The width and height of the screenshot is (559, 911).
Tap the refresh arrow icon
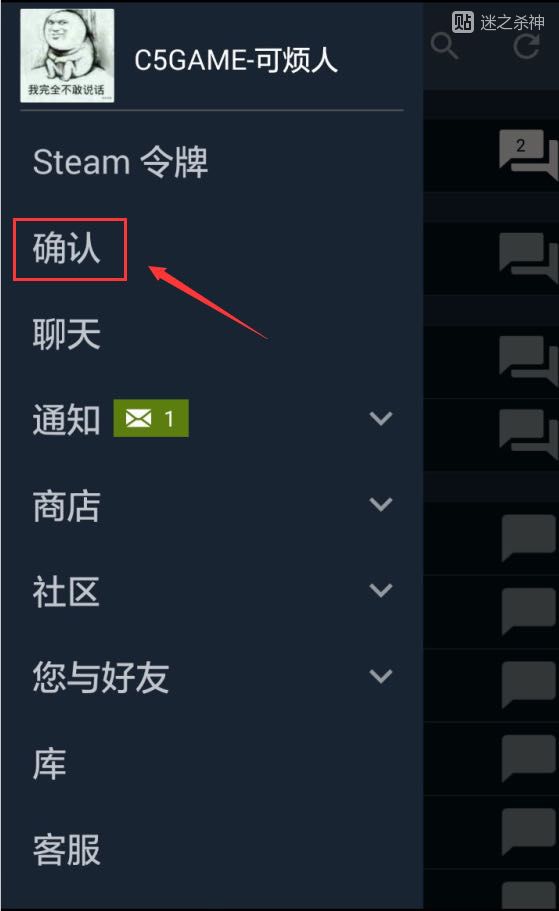(526, 46)
